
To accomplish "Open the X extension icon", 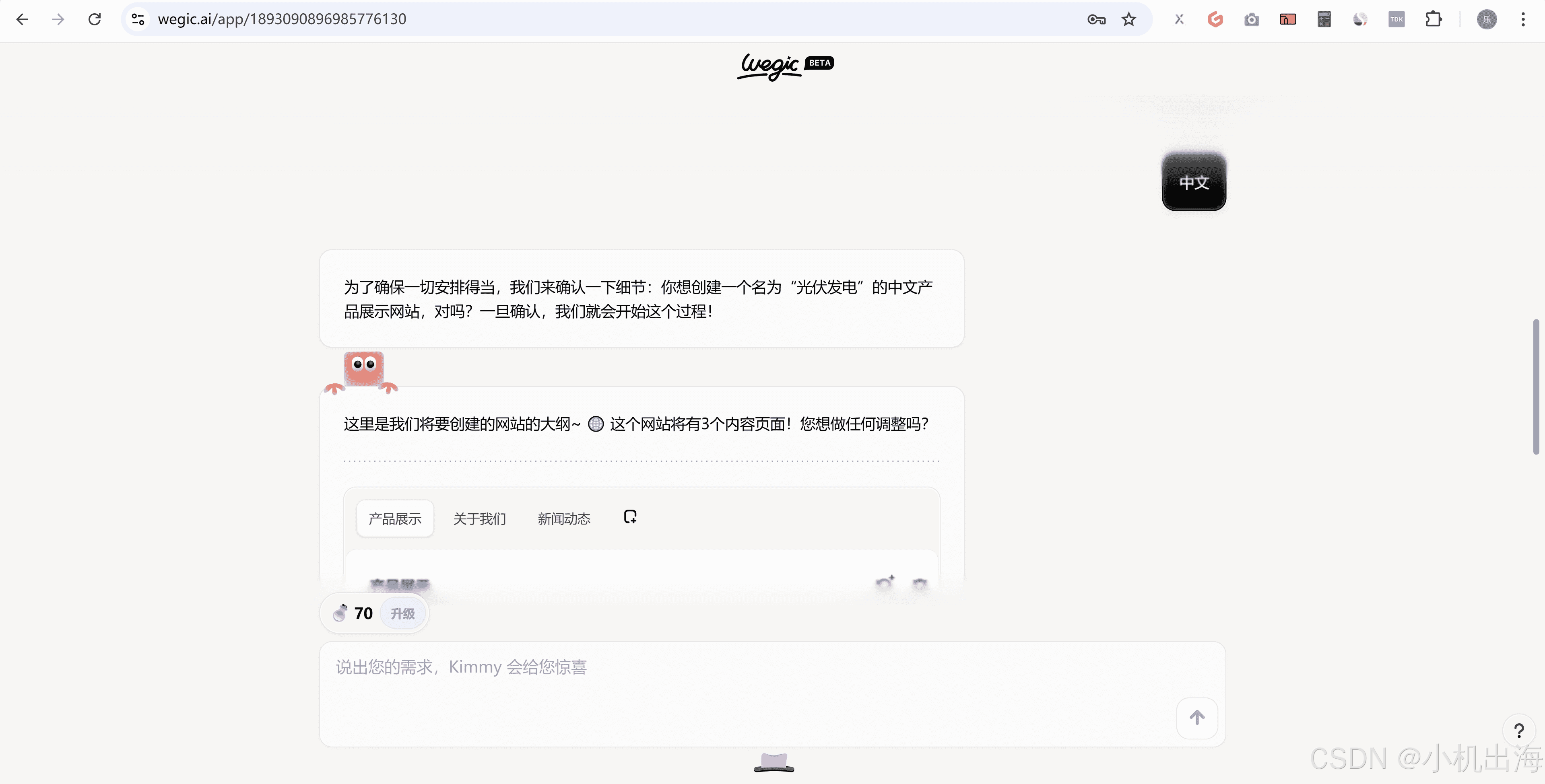I will (1179, 19).
